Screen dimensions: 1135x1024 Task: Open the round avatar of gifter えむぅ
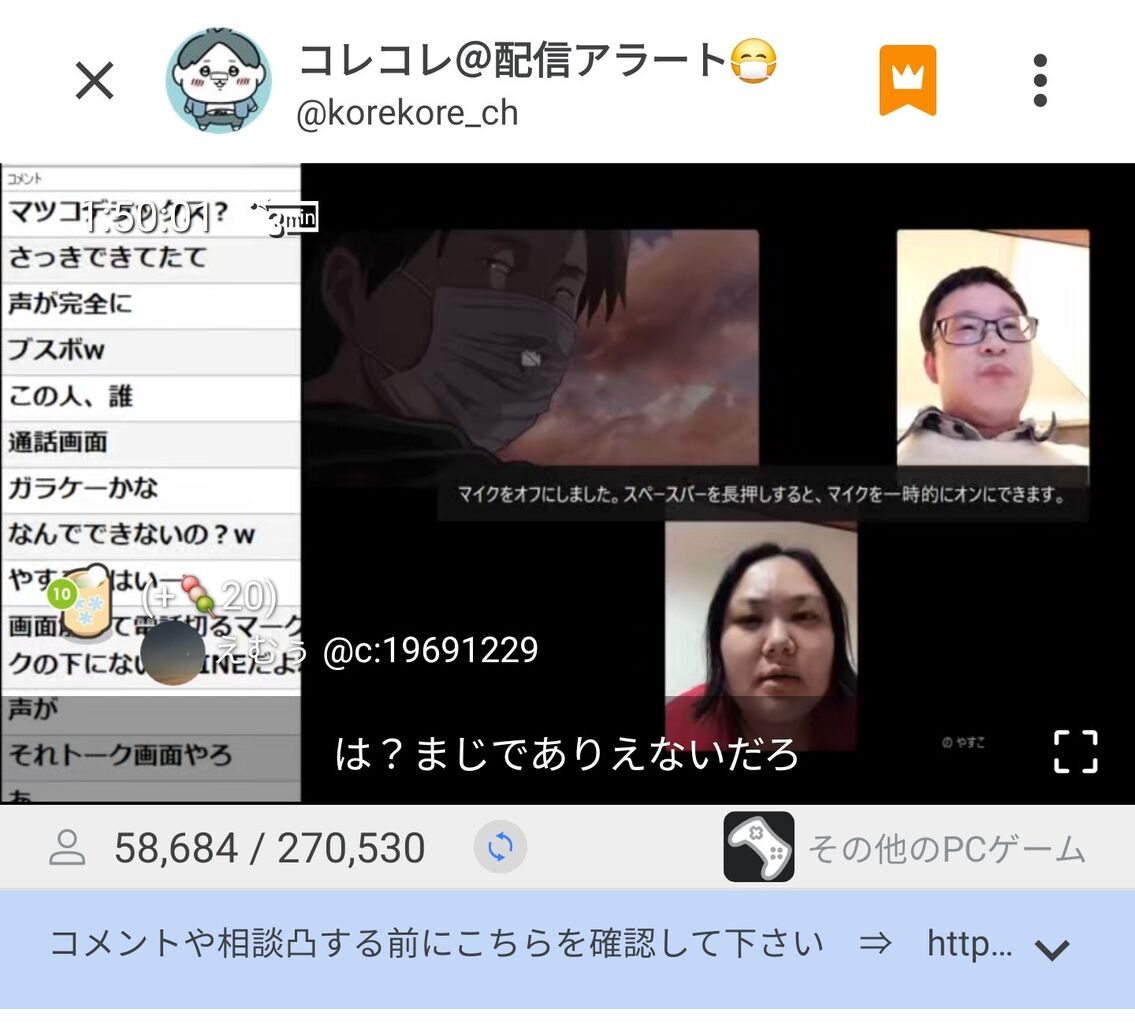172,653
